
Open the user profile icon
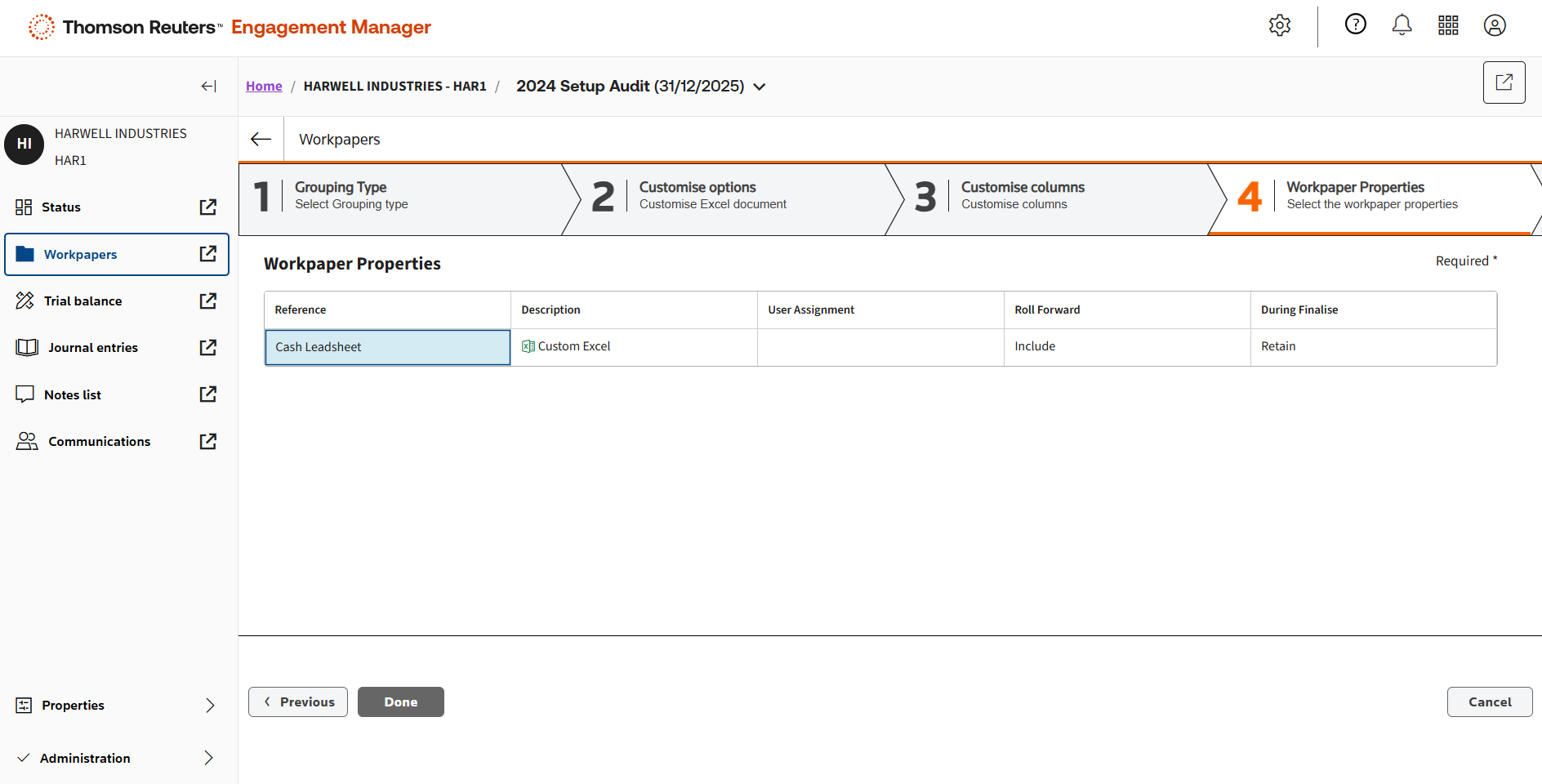(x=1495, y=25)
